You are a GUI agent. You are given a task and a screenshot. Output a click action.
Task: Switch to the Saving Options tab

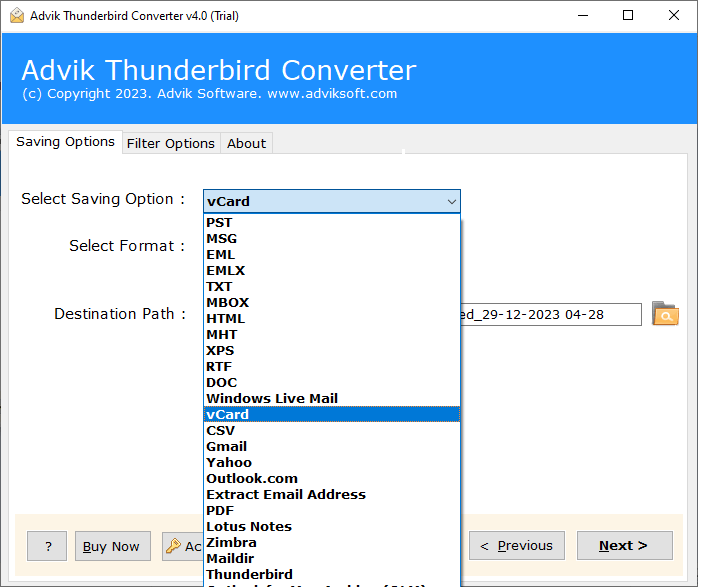point(65,142)
